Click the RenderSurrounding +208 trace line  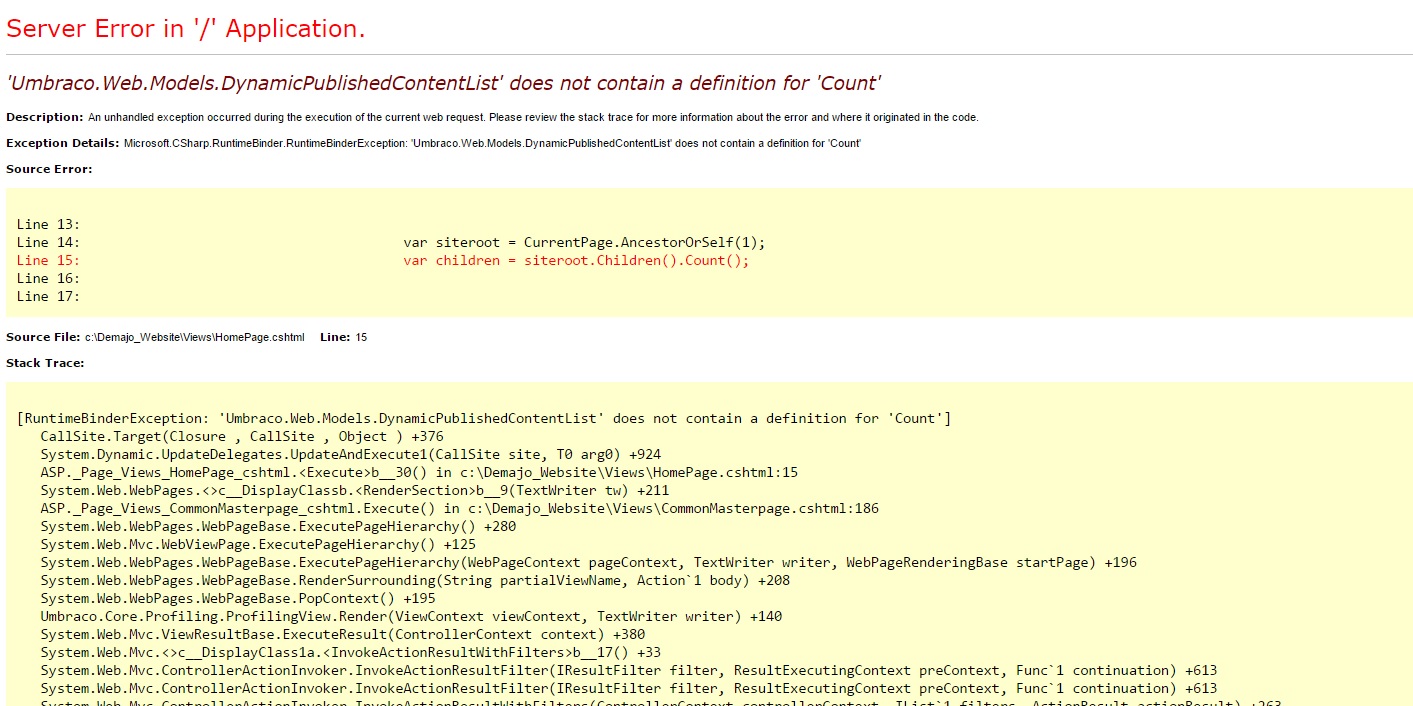click(415, 580)
